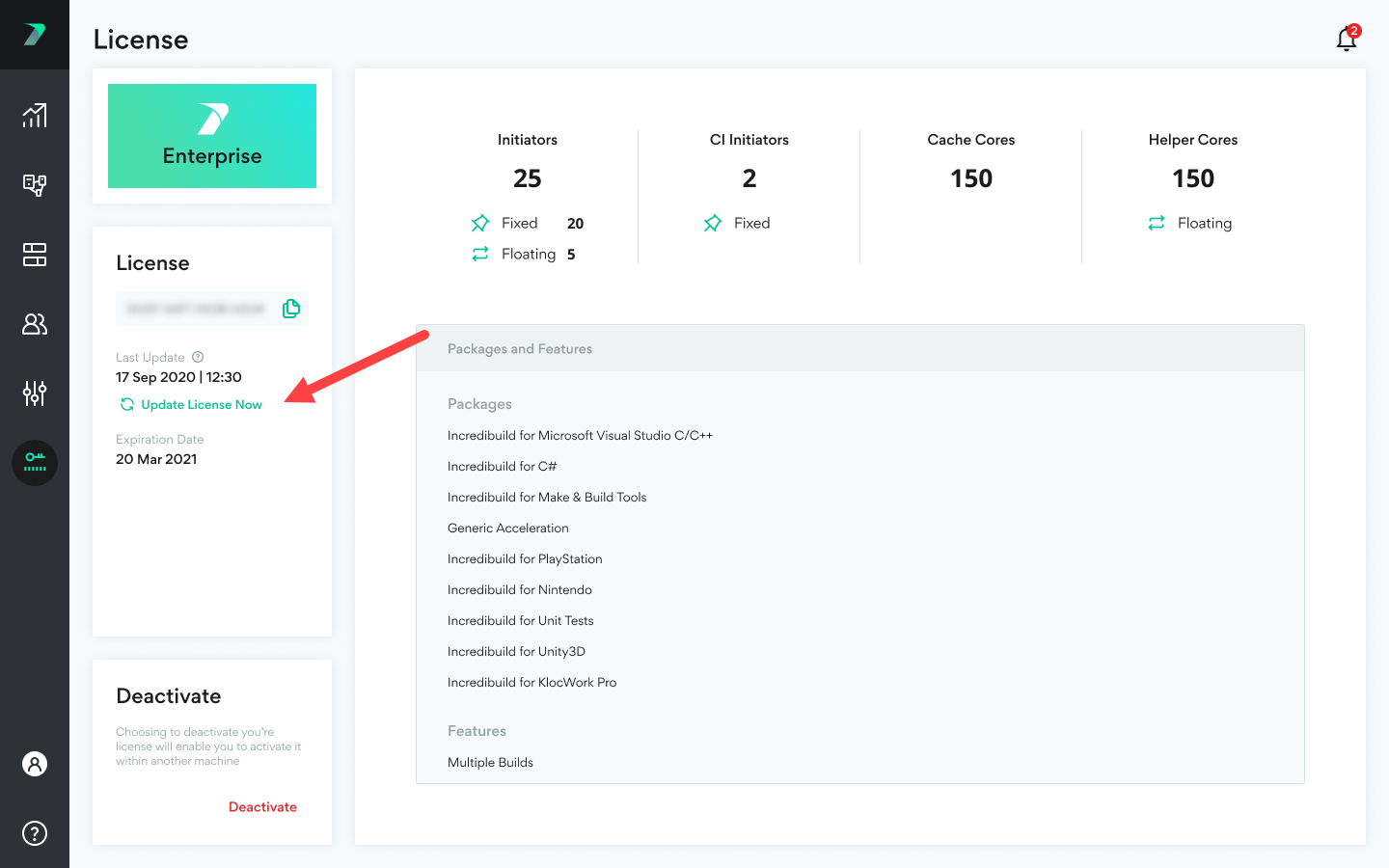Select Incredibuild for Unity3D package
1389x868 pixels.
[x=516, y=652]
